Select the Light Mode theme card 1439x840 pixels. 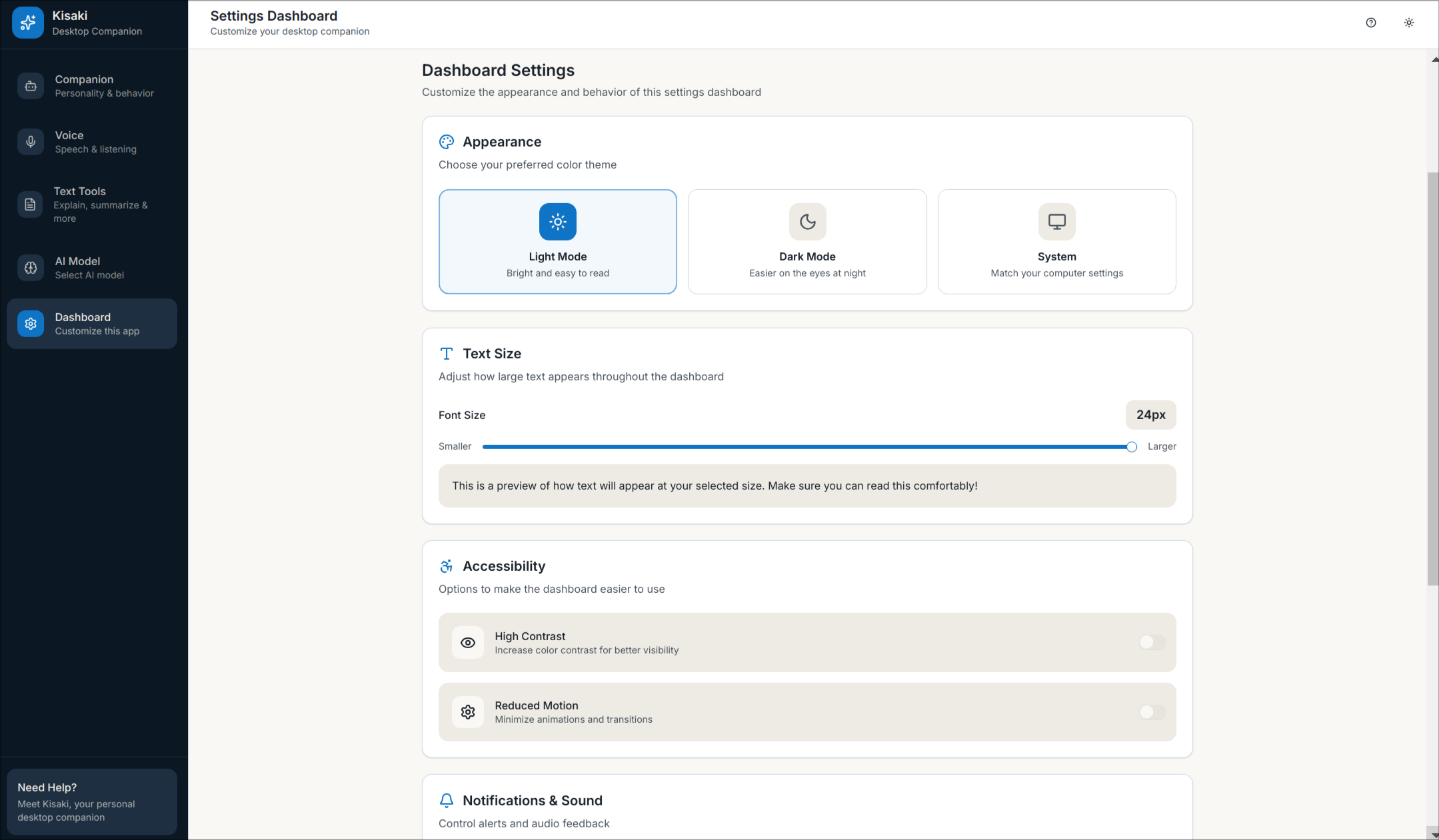[x=557, y=242]
